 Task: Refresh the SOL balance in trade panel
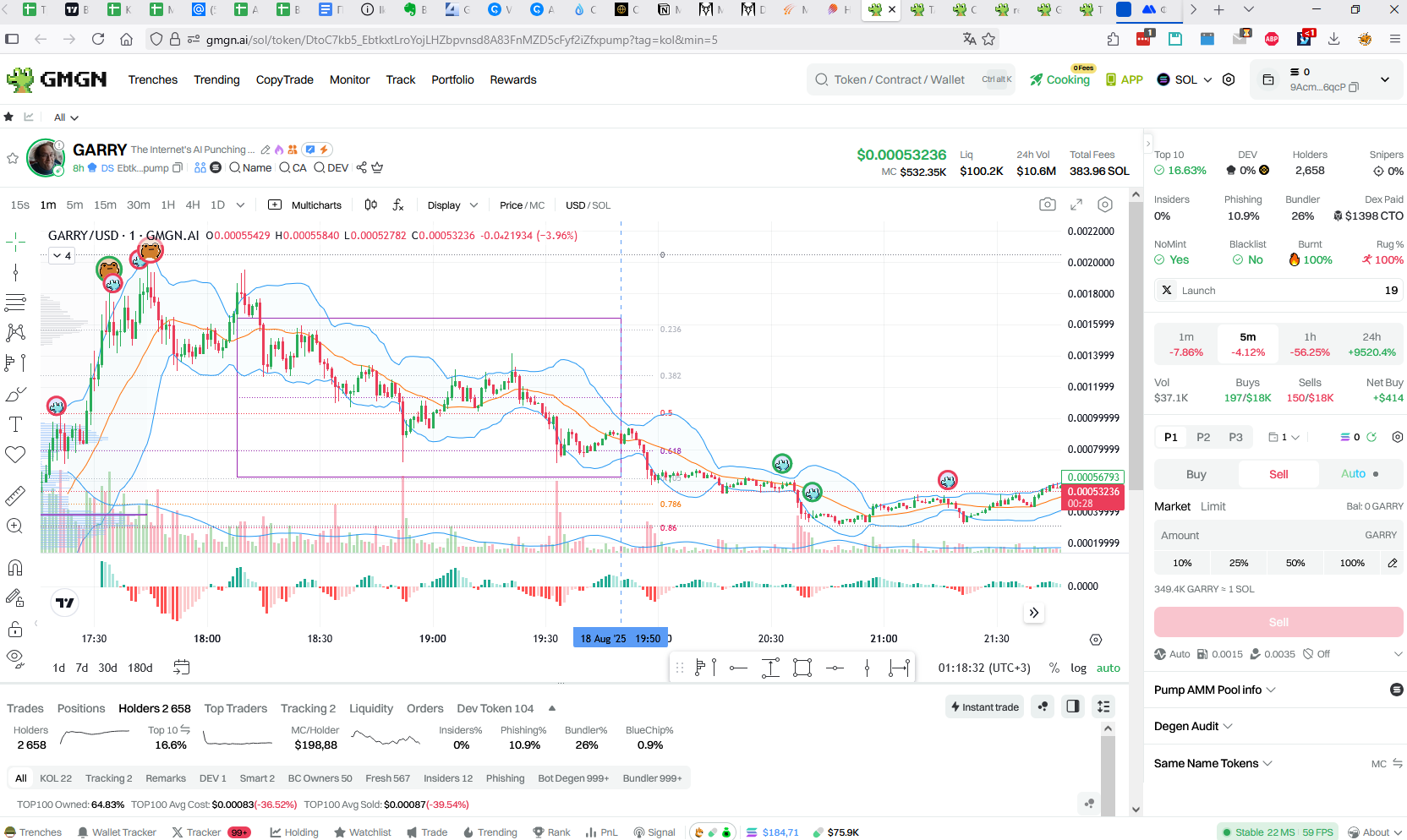tap(1371, 437)
